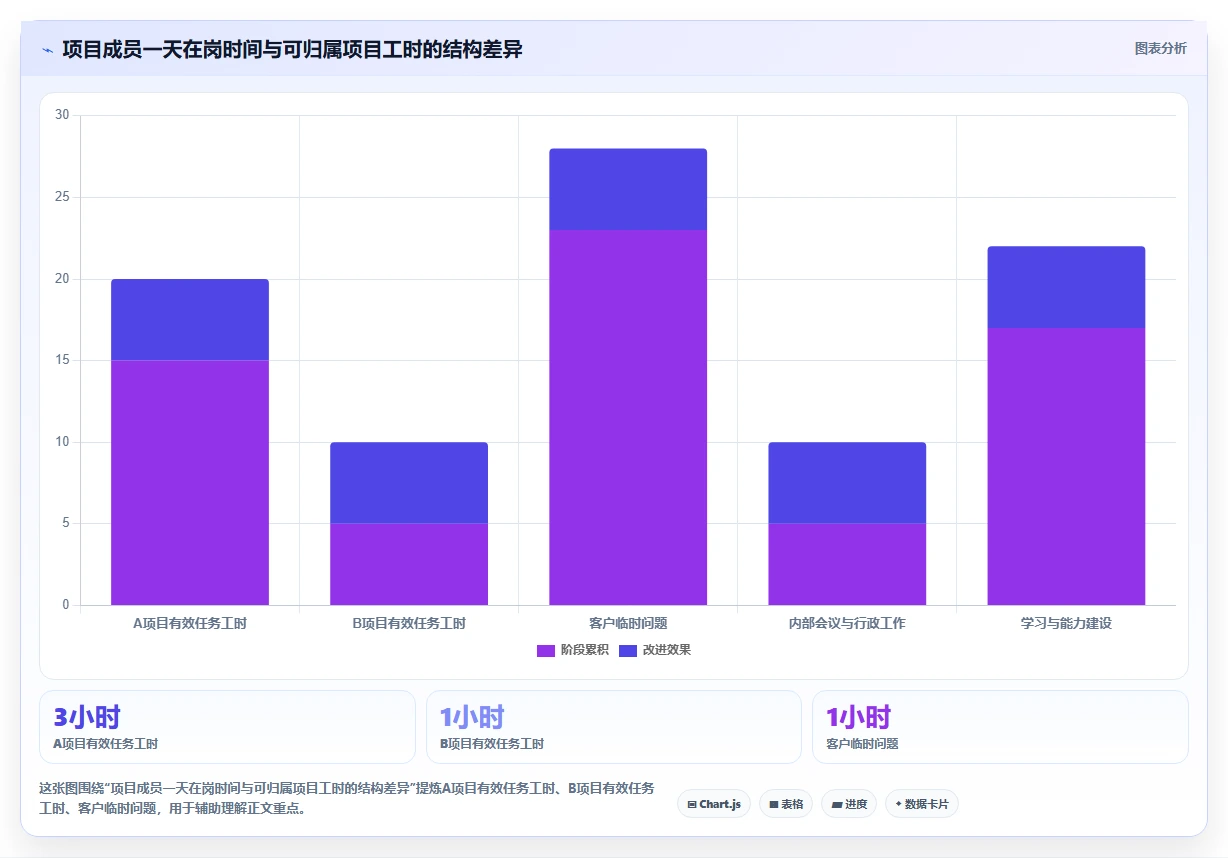Click the 图表分析 label in header

coord(1160,48)
